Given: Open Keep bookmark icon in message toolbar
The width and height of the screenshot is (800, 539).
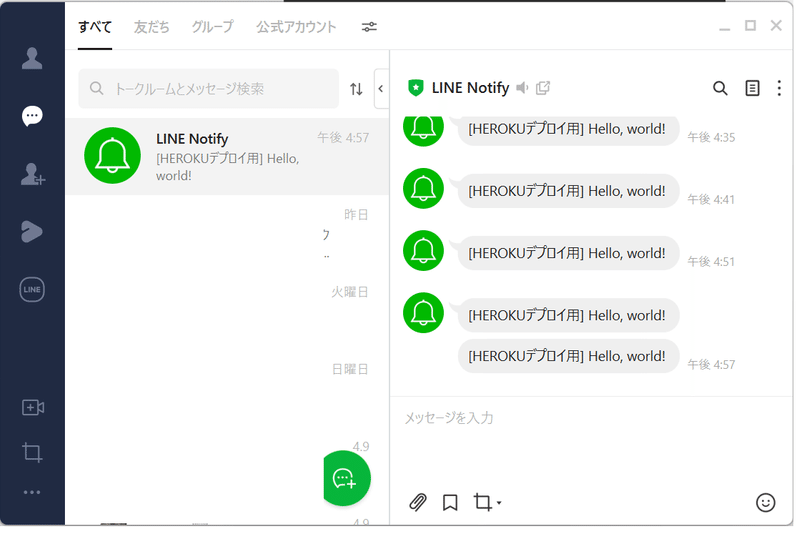Looking at the screenshot, I should 450,503.
